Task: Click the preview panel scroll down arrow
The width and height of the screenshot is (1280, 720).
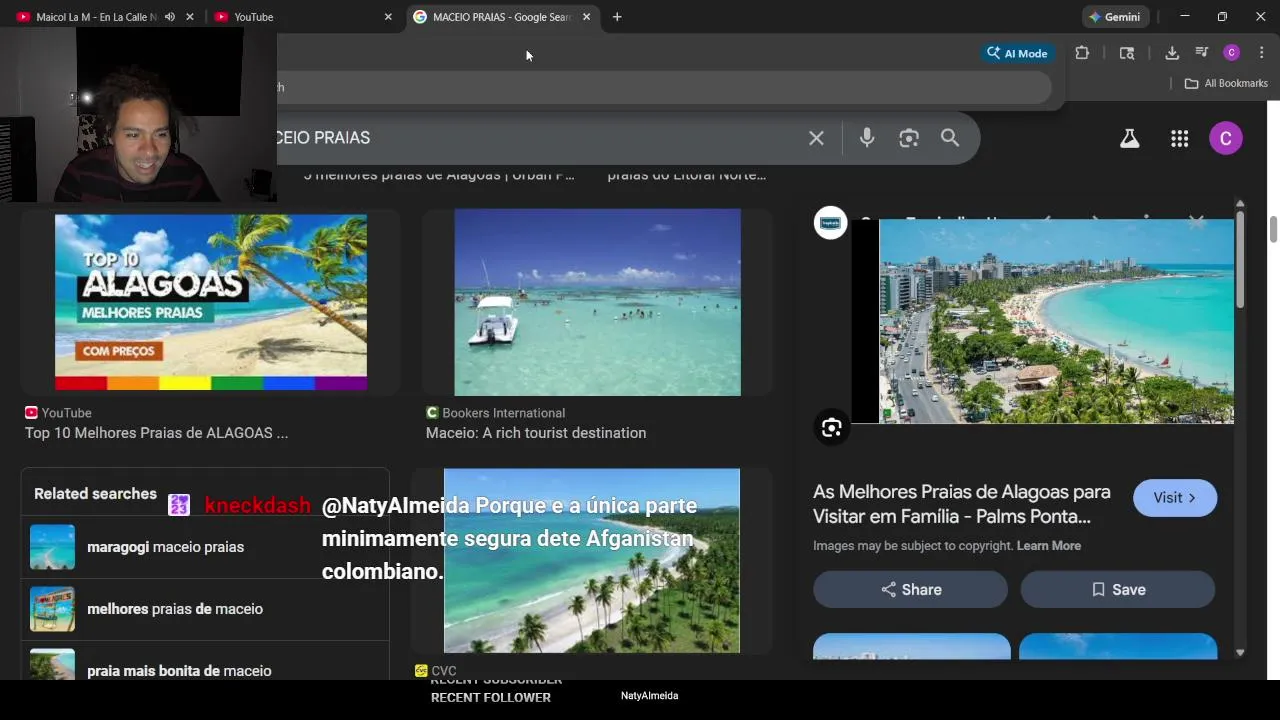Action: click(x=1240, y=653)
